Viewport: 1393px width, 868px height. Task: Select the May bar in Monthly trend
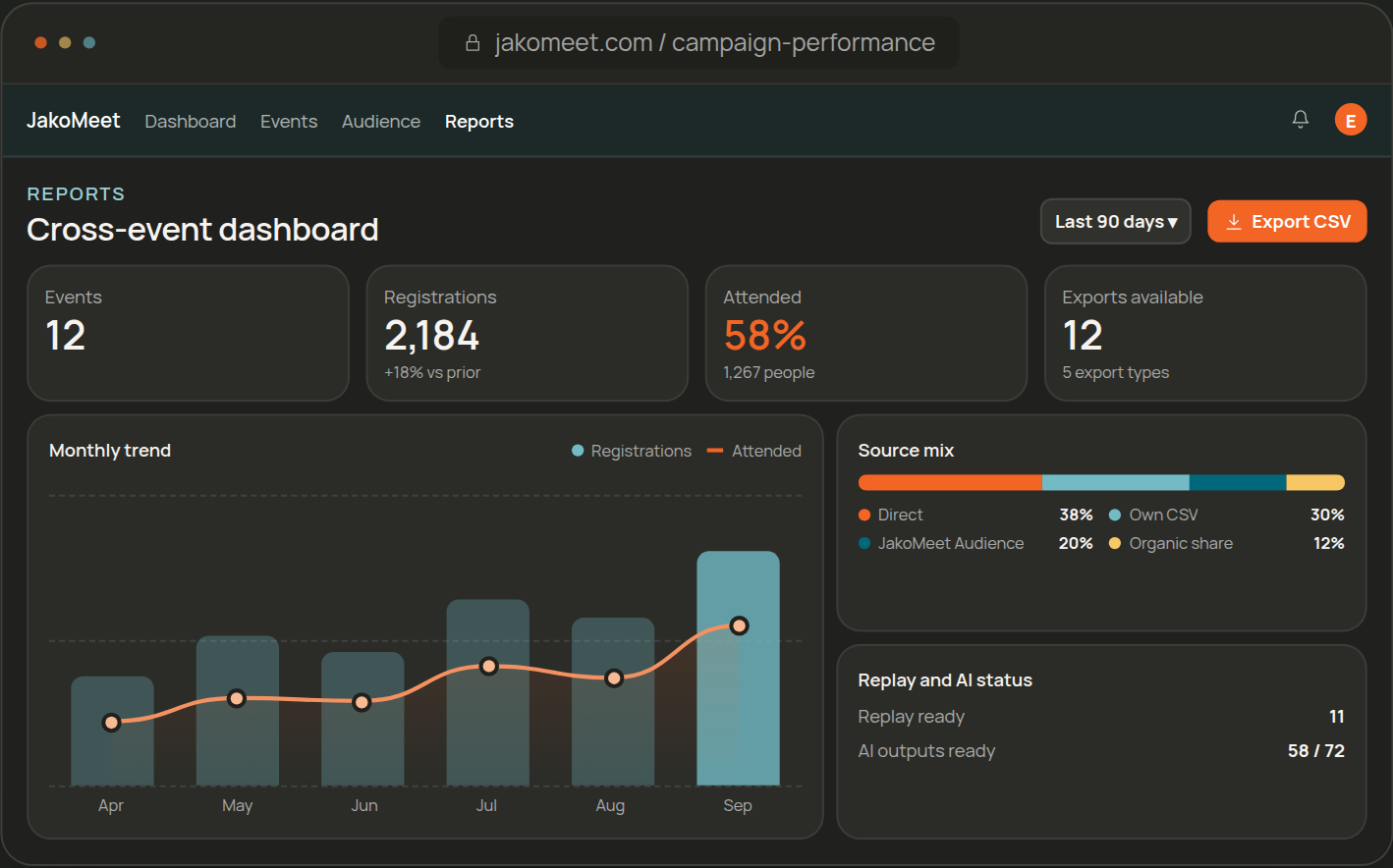coord(238,711)
